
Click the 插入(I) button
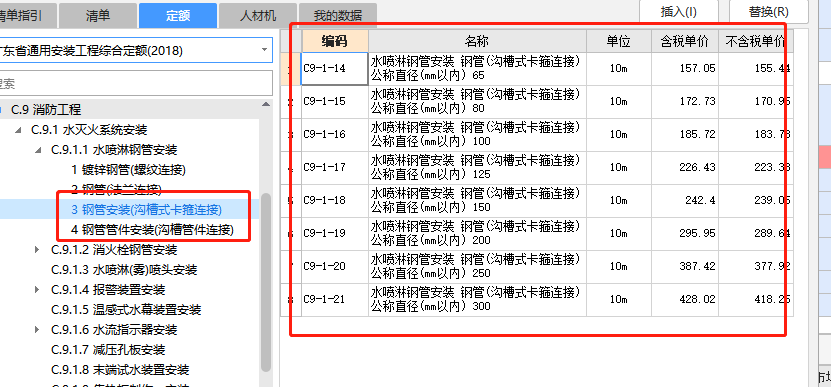point(679,12)
